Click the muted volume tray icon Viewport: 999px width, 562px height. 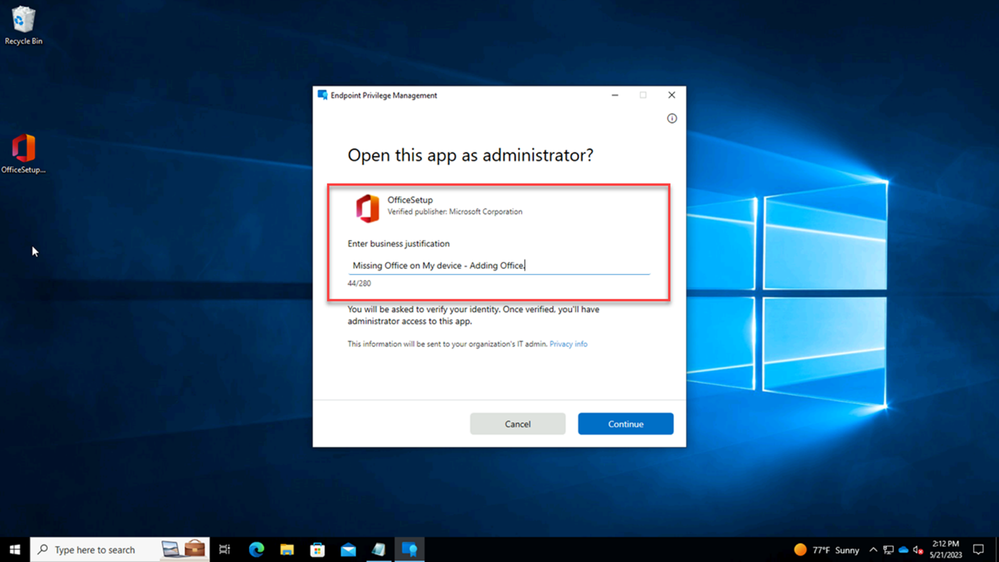(918, 549)
